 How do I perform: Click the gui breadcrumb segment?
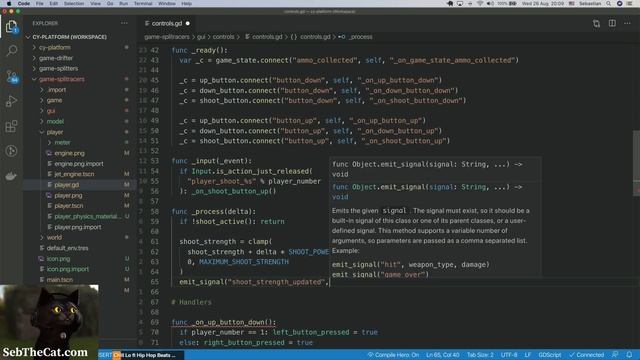coord(201,37)
